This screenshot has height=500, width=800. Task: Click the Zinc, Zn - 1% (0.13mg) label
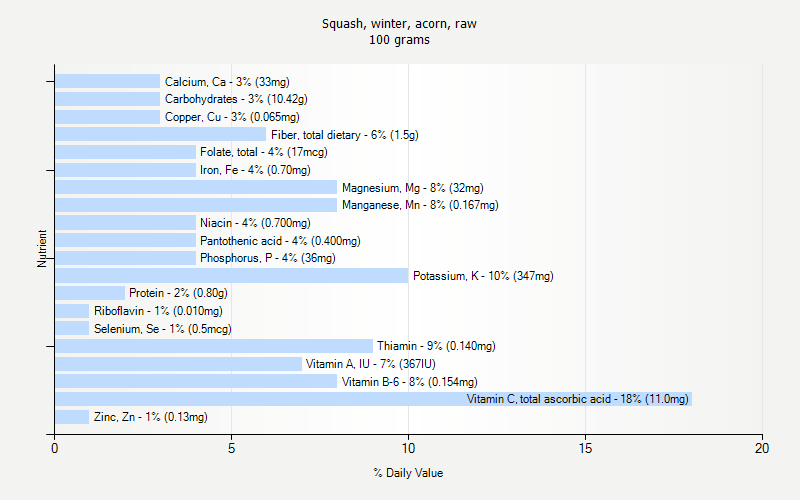(x=151, y=417)
